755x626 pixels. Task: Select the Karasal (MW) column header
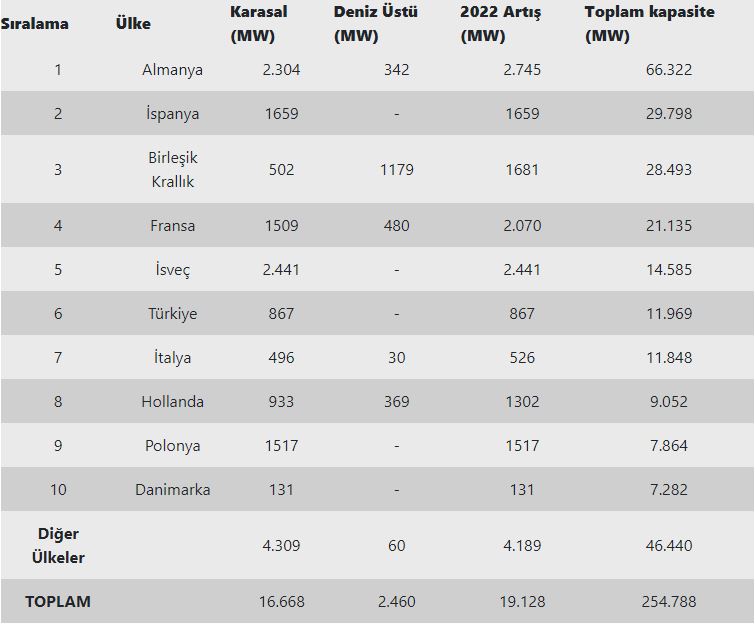tap(258, 24)
